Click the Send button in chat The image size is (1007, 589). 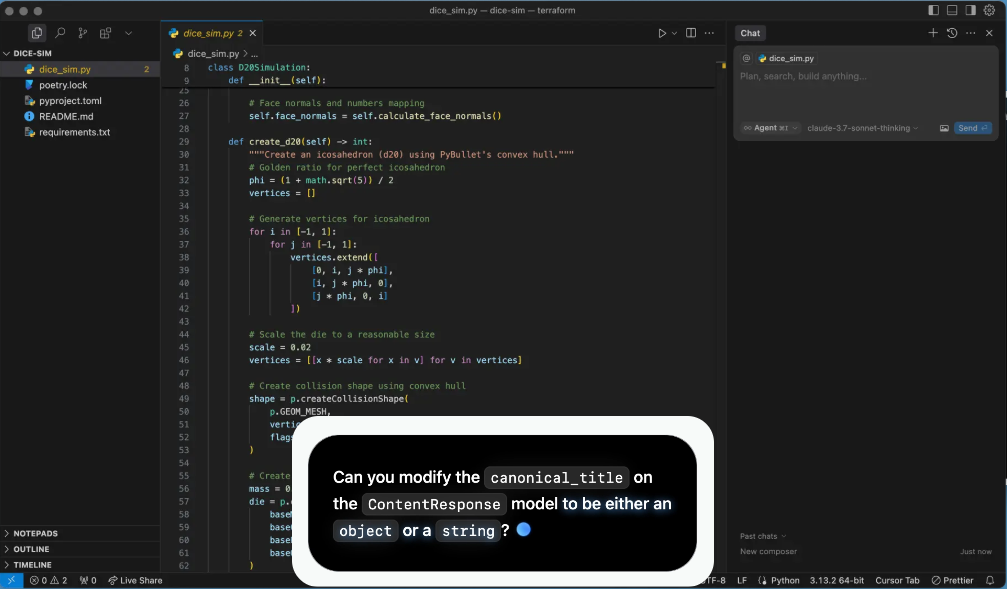click(x=972, y=128)
